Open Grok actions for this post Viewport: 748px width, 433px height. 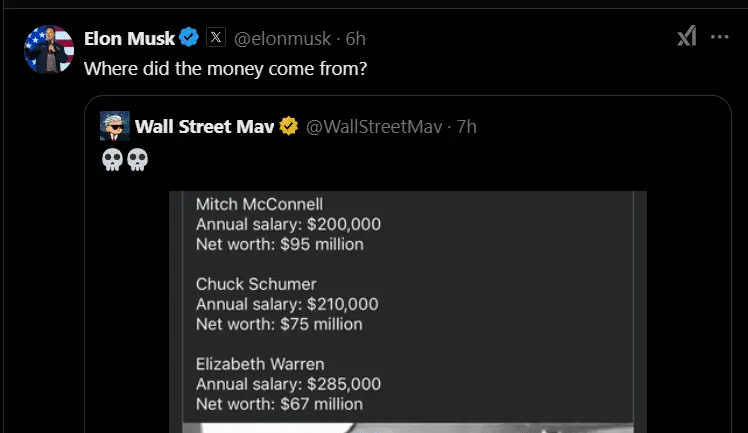tap(686, 38)
